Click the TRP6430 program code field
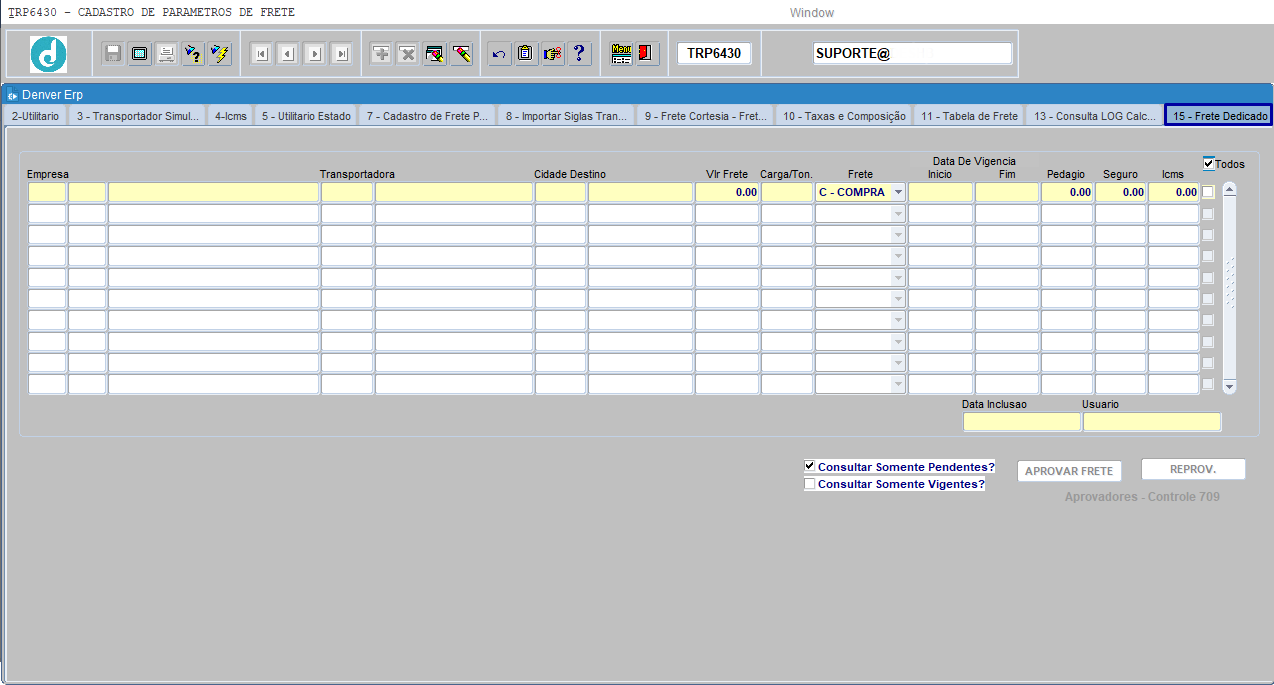This screenshot has width=1274, height=685. pyautogui.click(x=714, y=53)
